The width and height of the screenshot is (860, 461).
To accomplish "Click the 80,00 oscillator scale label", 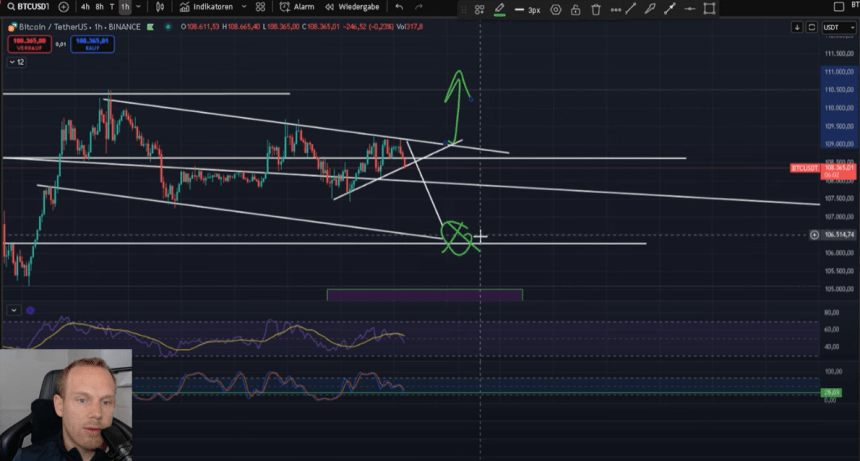I will 831,312.
